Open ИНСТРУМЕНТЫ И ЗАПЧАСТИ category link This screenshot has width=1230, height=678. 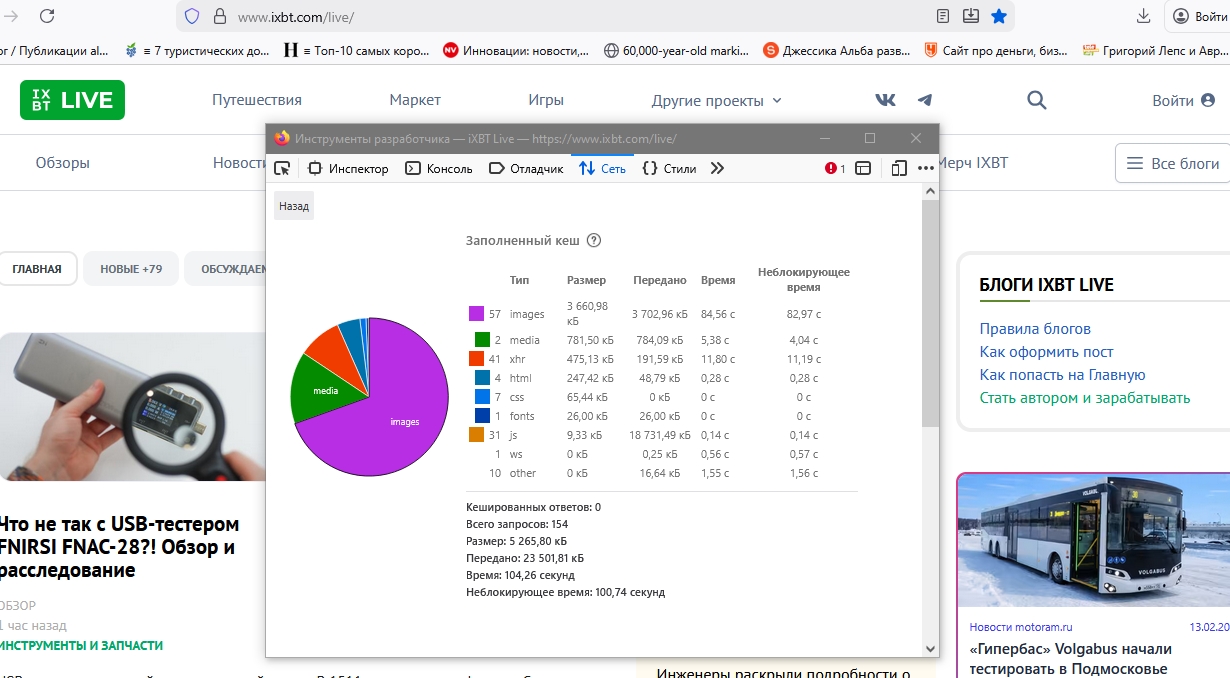[x=80, y=646]
